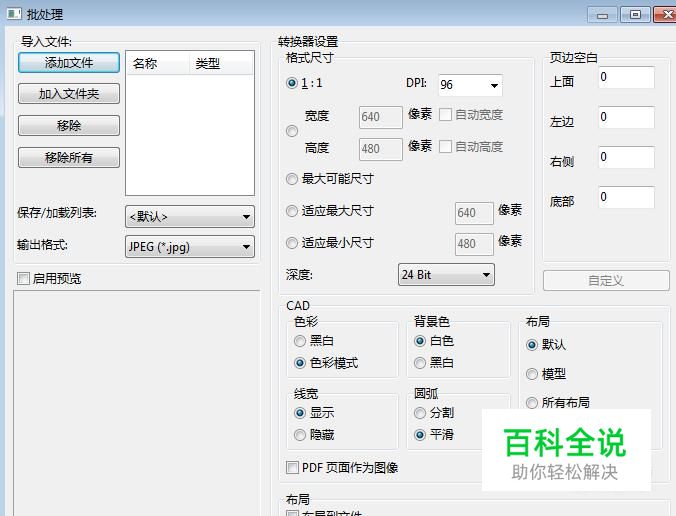Screen dimensions: 676x516
Task: Select 分割 under 圆弧
Action: pyautogui.click(x=419, y=413)
